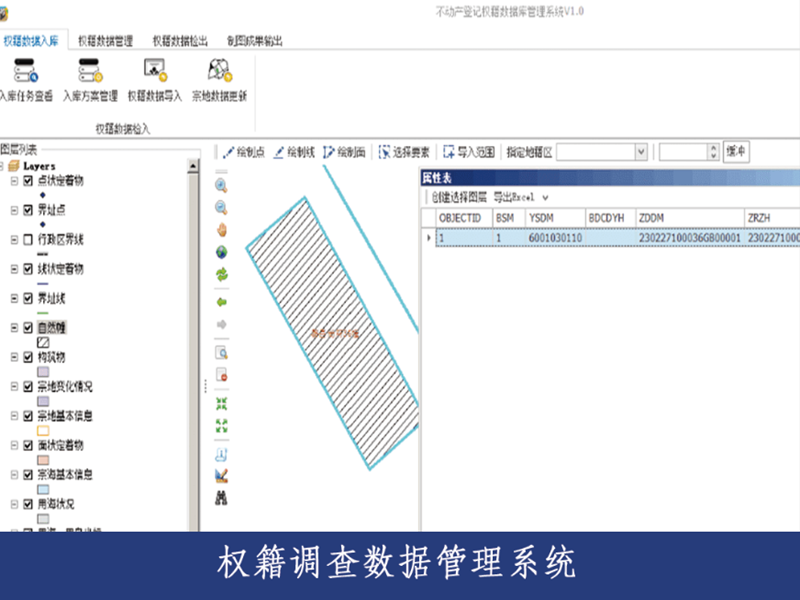Uncheck the 界址点 layer checkbox
Viewport: 800px width, 600px height.
(28, 211)
